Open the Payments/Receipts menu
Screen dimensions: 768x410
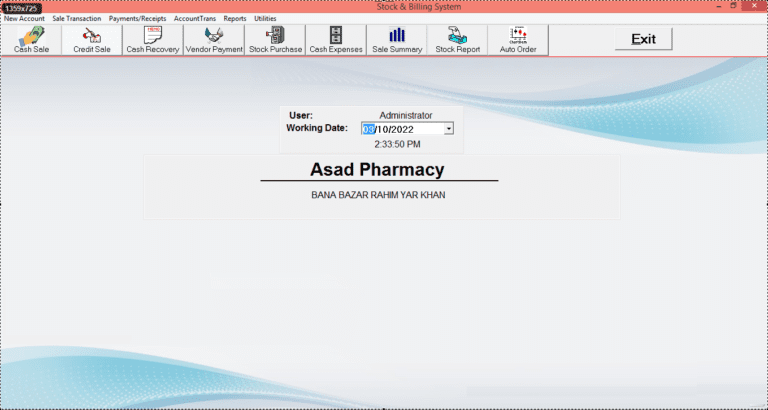pyautogui.click(x=138, y=19)
